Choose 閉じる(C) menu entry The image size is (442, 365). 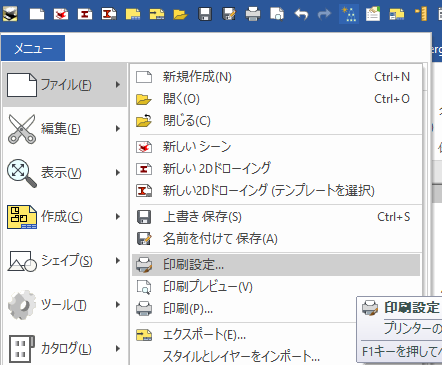pos(276,121)
